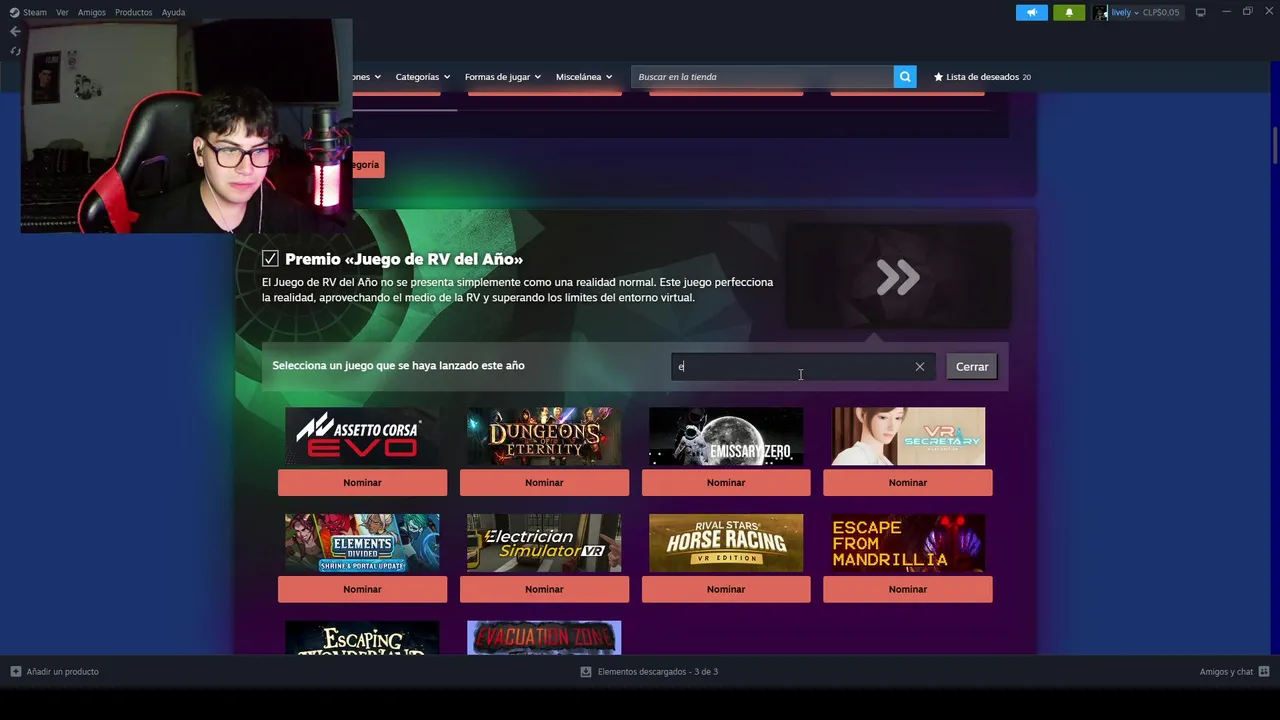Click the plus icon beside Añadir un producto
1280x720 pixels.
[16, 672]
